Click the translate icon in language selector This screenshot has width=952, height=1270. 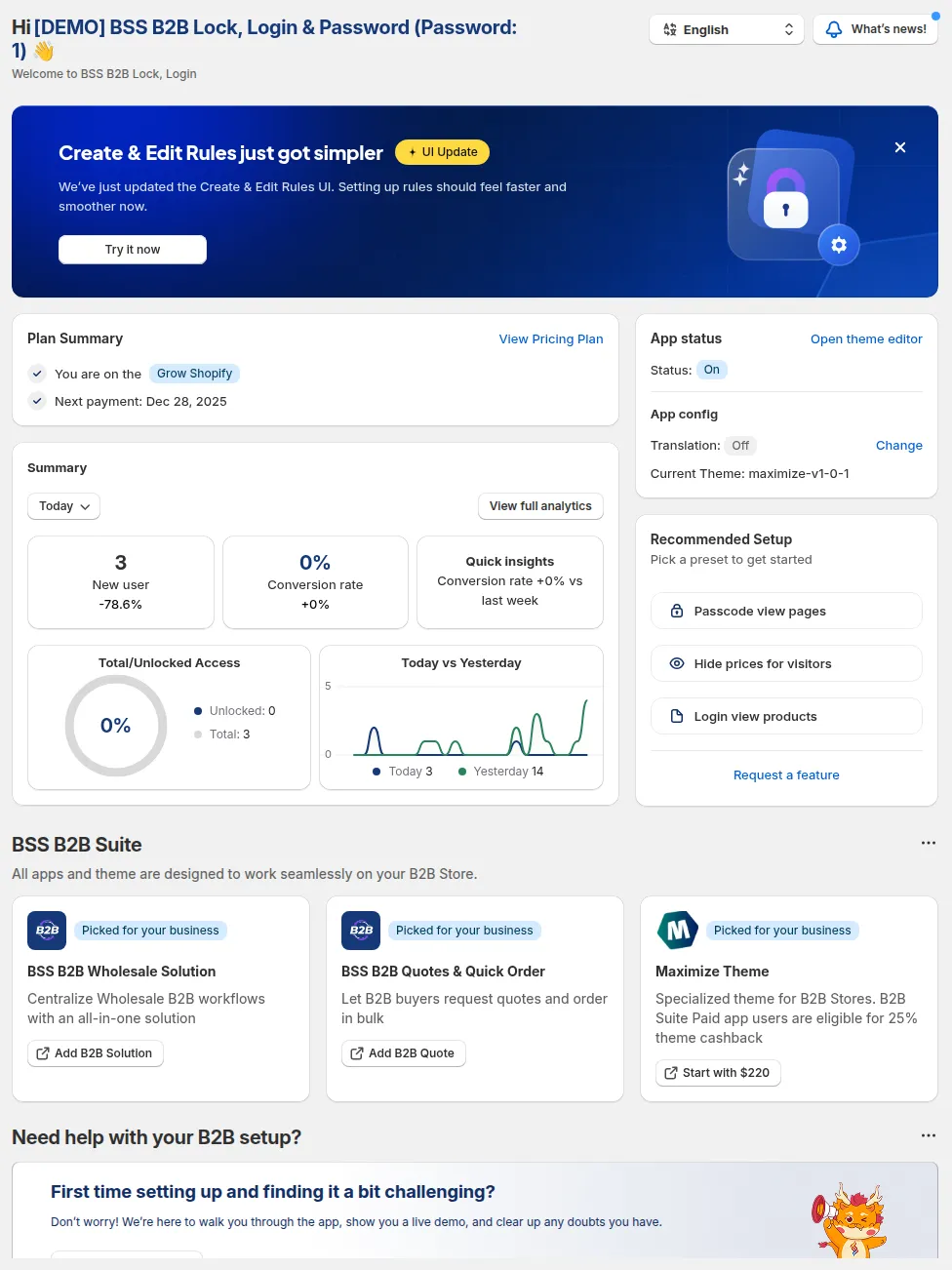(x=670, y=29)
